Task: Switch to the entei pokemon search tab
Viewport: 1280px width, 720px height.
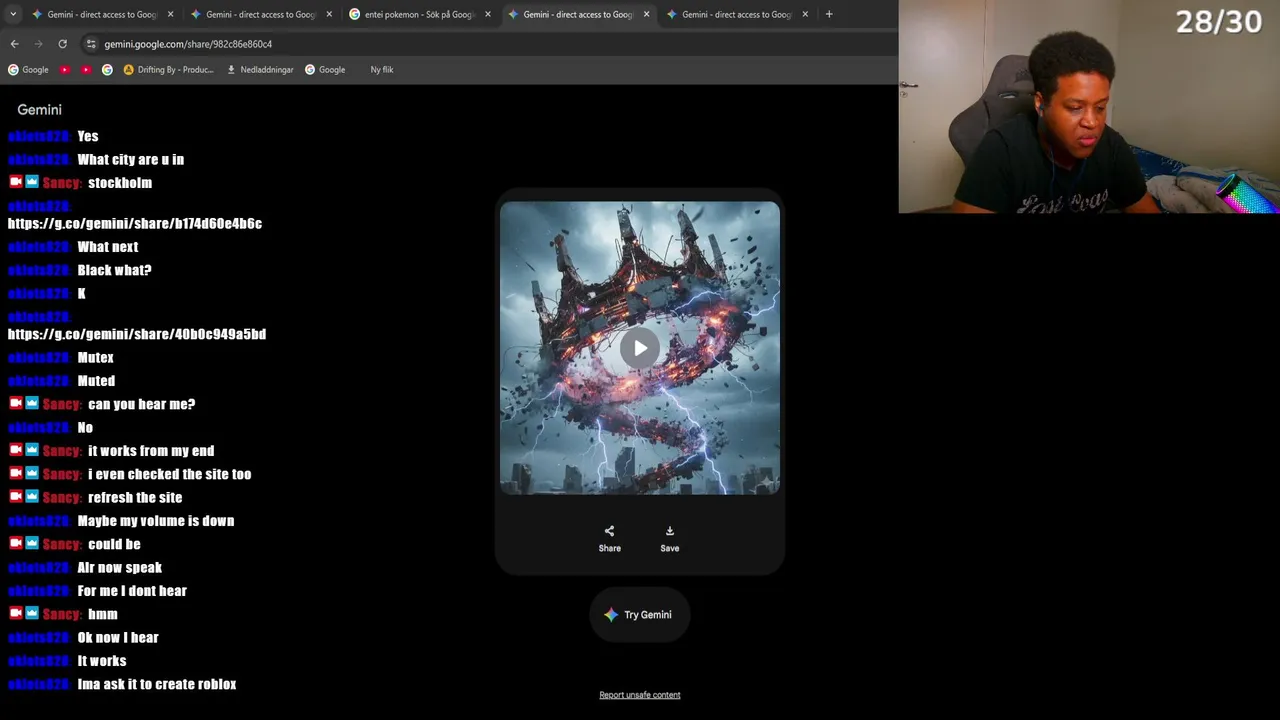Action: pyautogui.click(x=418, y=14)
